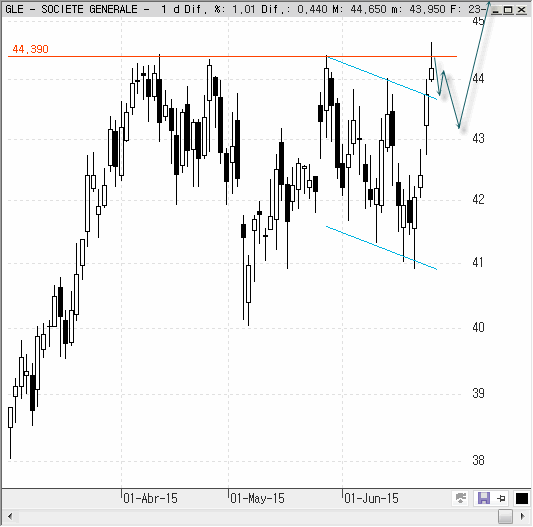
Task: Click the 43 price label on axis
Action: pos(478,139)
